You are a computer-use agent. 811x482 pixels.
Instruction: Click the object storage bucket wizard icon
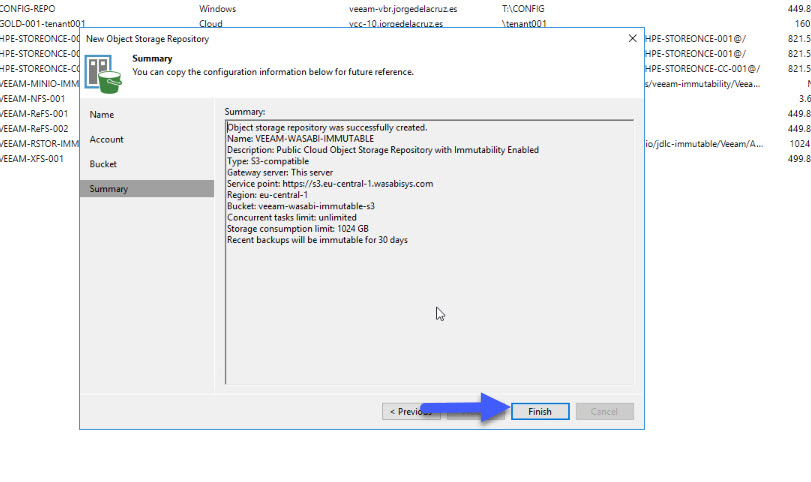[103, 74]
